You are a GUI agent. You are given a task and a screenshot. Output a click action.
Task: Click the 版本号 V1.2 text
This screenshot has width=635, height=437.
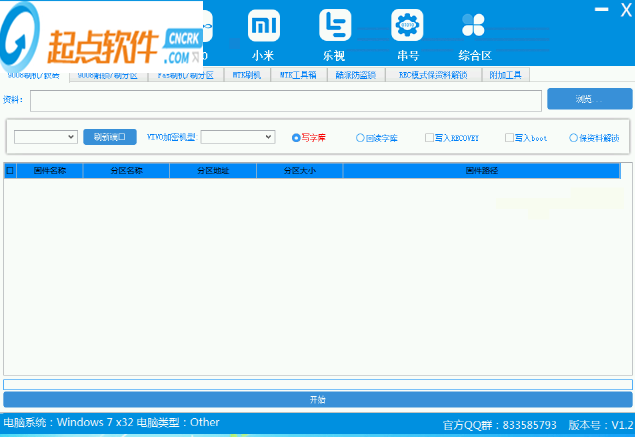(601, 425)
